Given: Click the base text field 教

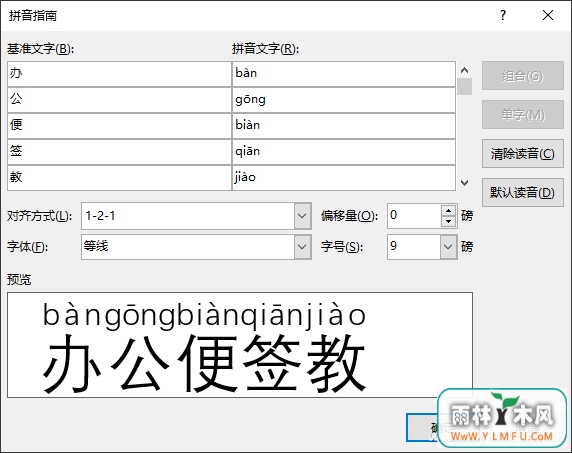Looking at the screenshot, I should (x=119, y=178).
